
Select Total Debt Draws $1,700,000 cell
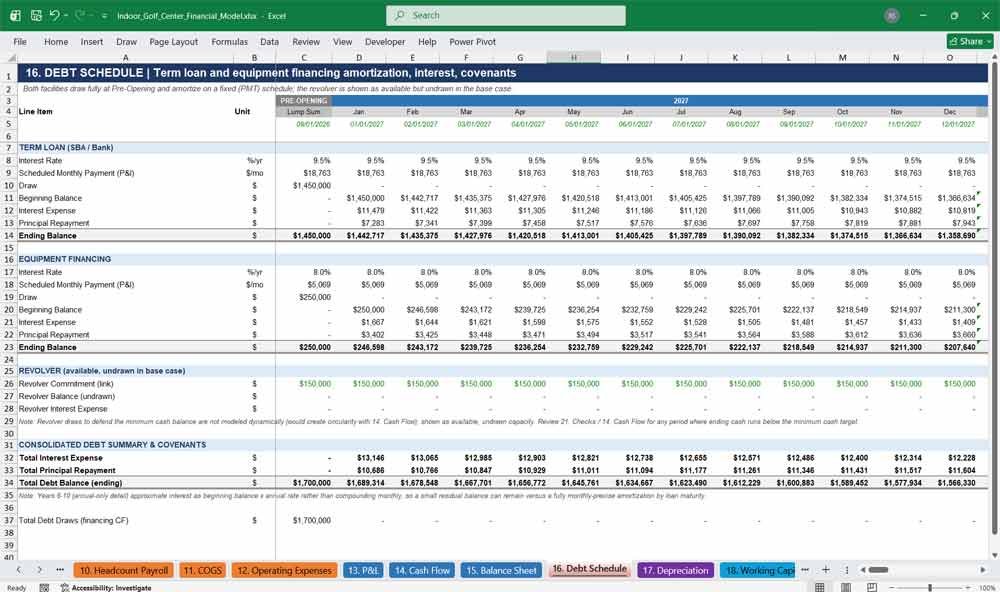coord(304,521)
